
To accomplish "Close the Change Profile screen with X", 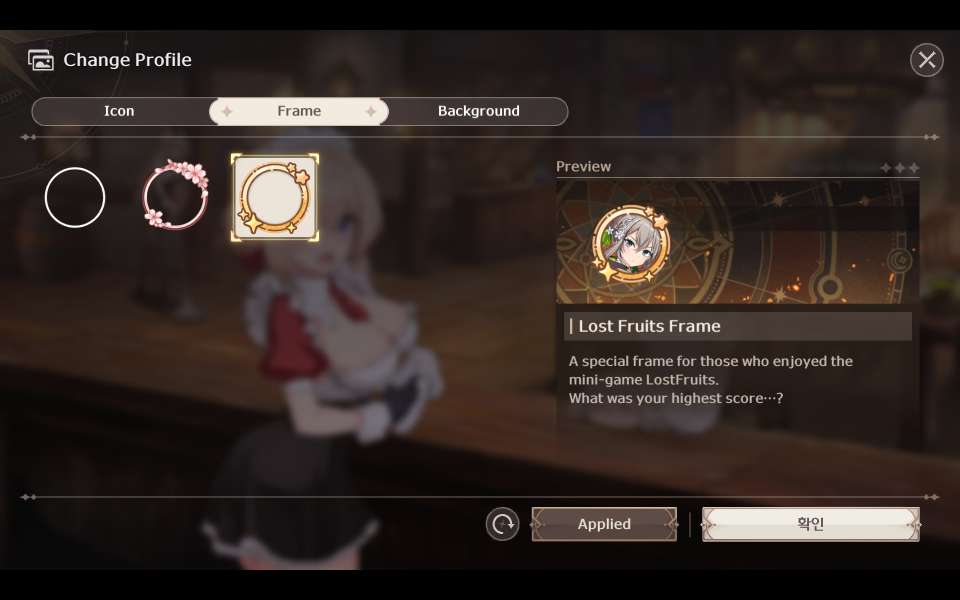I will tap(926, 60).
